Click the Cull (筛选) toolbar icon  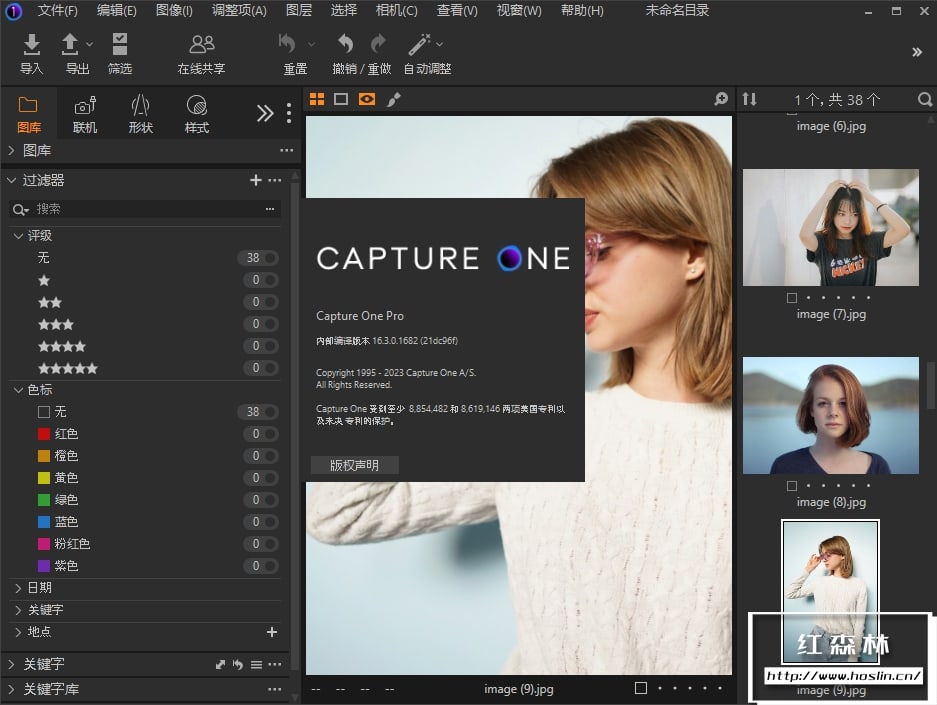(x=120, y=46)
